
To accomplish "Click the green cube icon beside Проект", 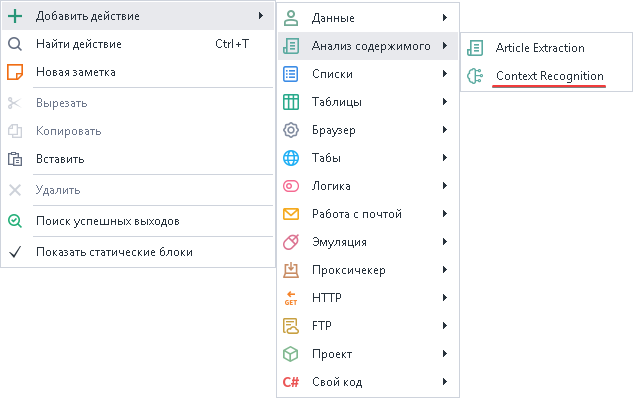I will pos(291,354).
